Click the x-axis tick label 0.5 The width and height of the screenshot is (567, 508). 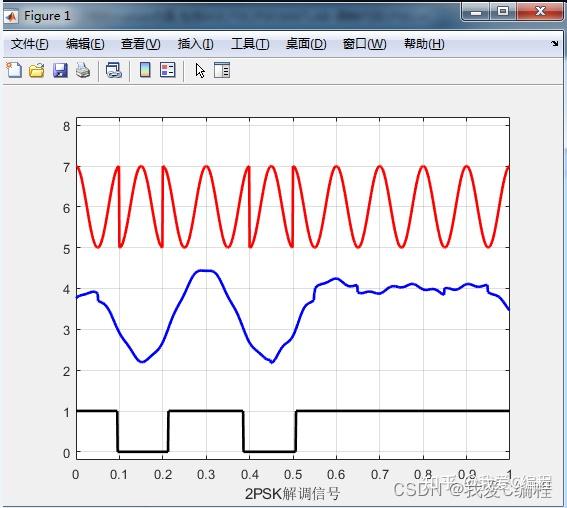coord(293,474)
